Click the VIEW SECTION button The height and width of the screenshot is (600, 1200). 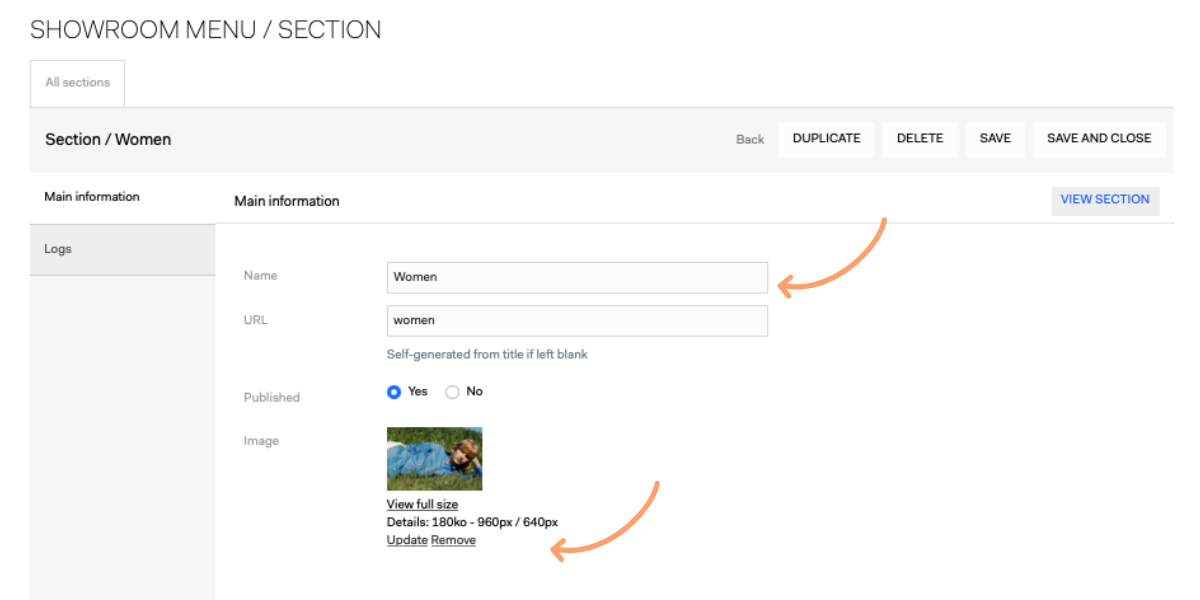tap(1105, 199)
